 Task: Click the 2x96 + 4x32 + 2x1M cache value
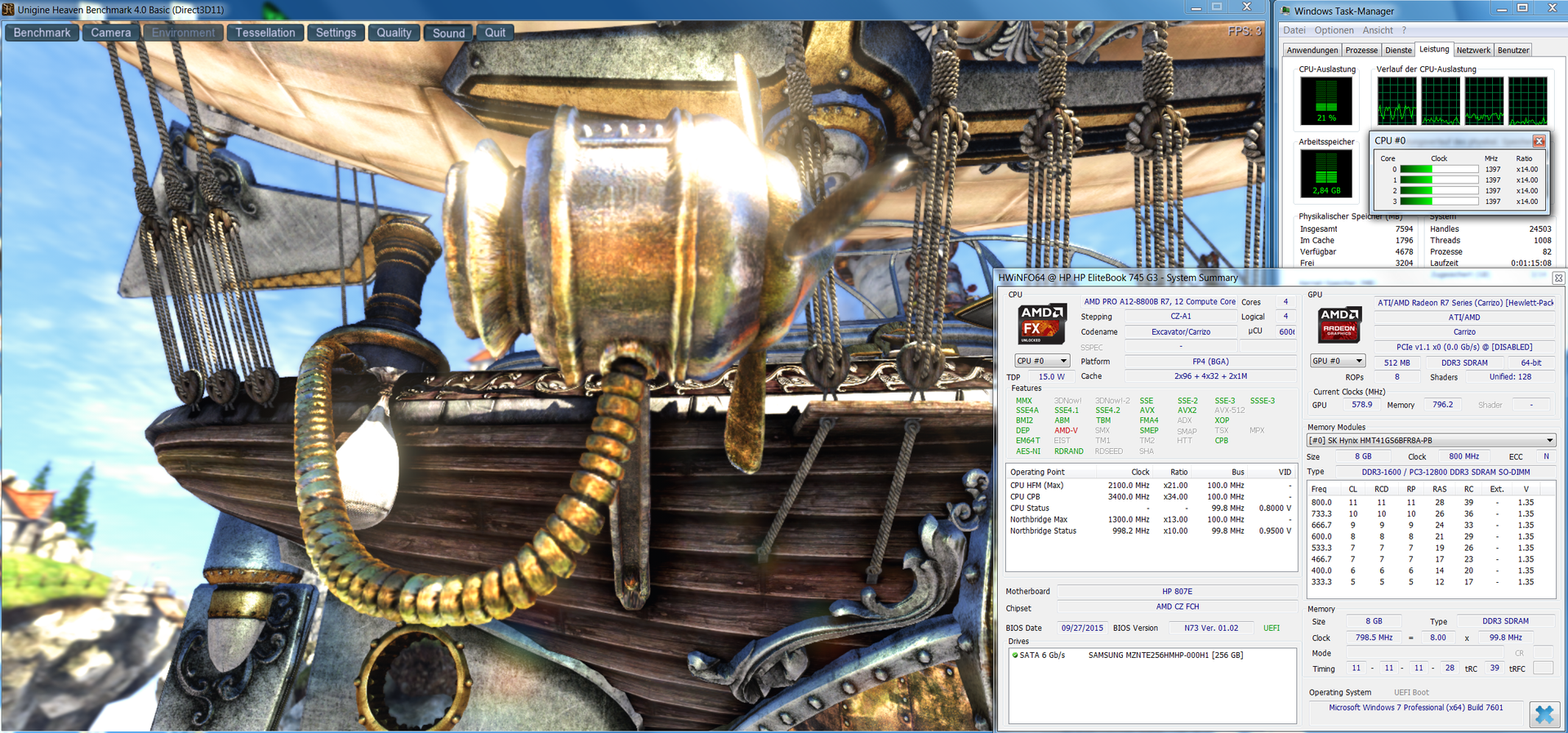coord(1210,376)
